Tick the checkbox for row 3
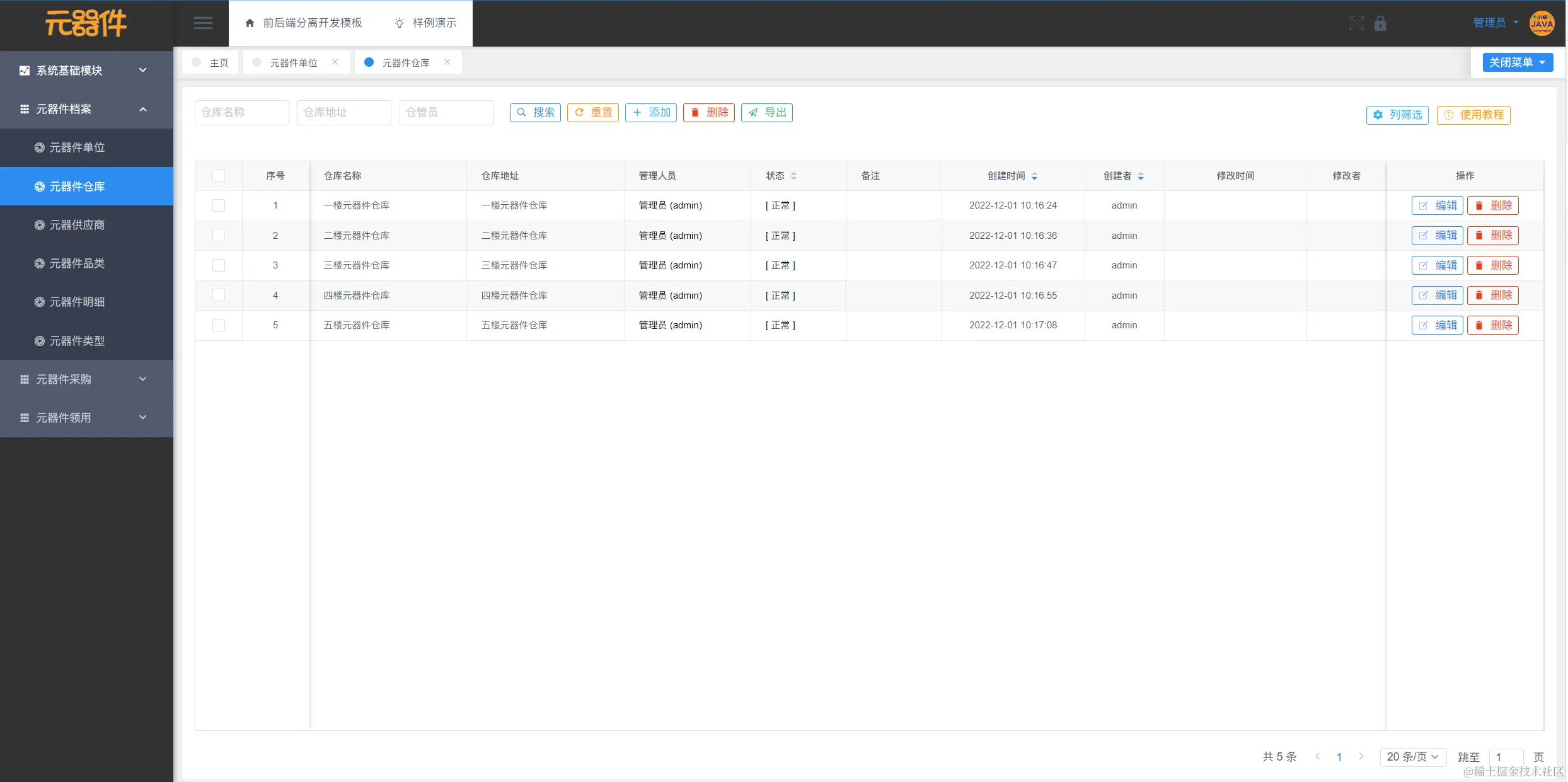The width and height of the screenshot is (1568, 782). coord(219,265)
